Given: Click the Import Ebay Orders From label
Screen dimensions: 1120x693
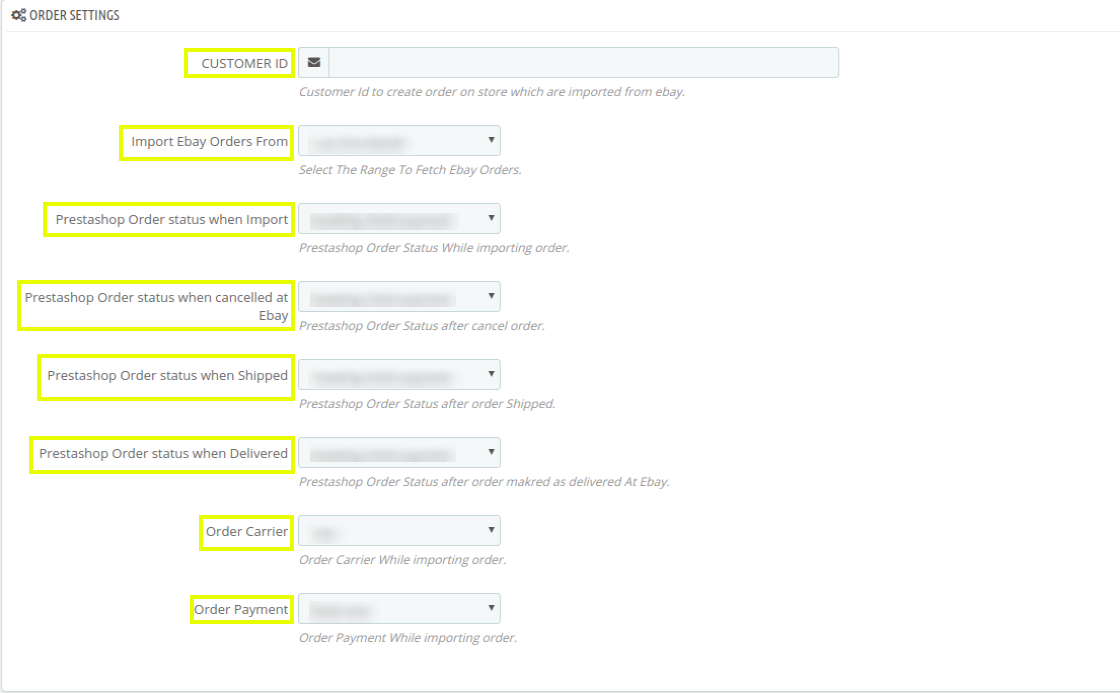Looking at the screenshot, I should coord(209,141).
